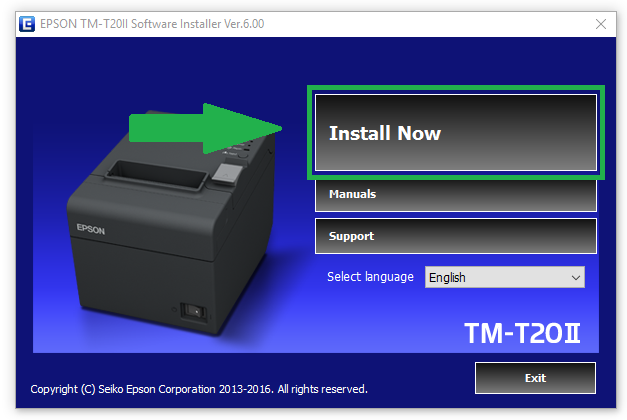The width and height of the screenshot is (627, 420).
Task: Click the TM-T20II model logo text
Action: (522, 333)
